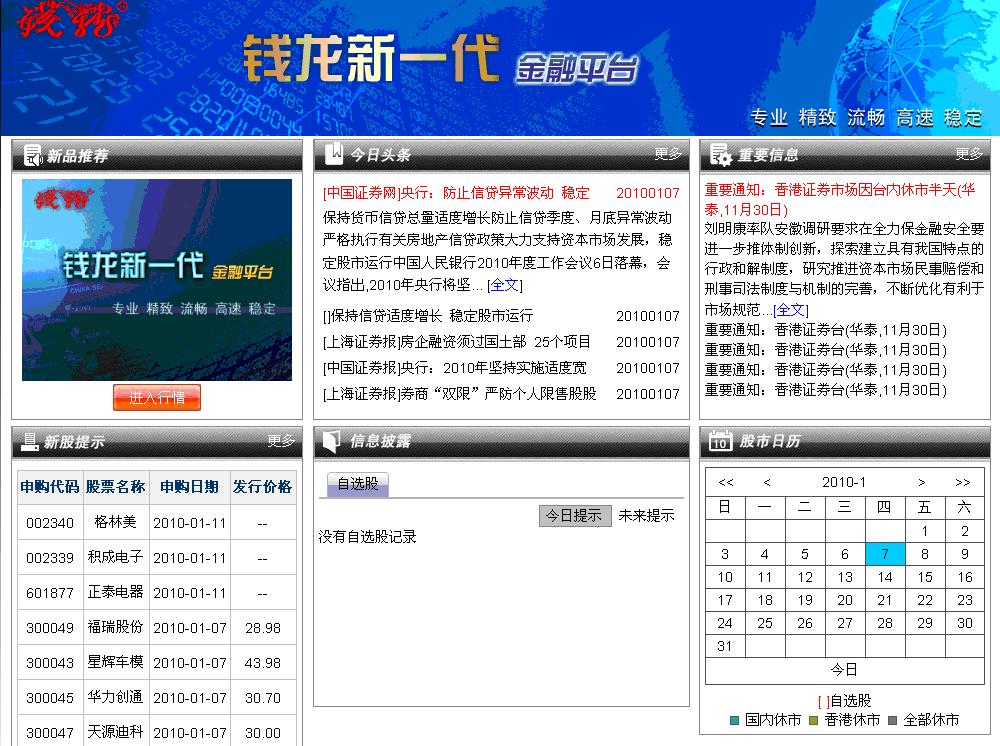Open news 央行：2010年坚持实施适度宽
The image size is (1000, 746).
tap(455, 368)
